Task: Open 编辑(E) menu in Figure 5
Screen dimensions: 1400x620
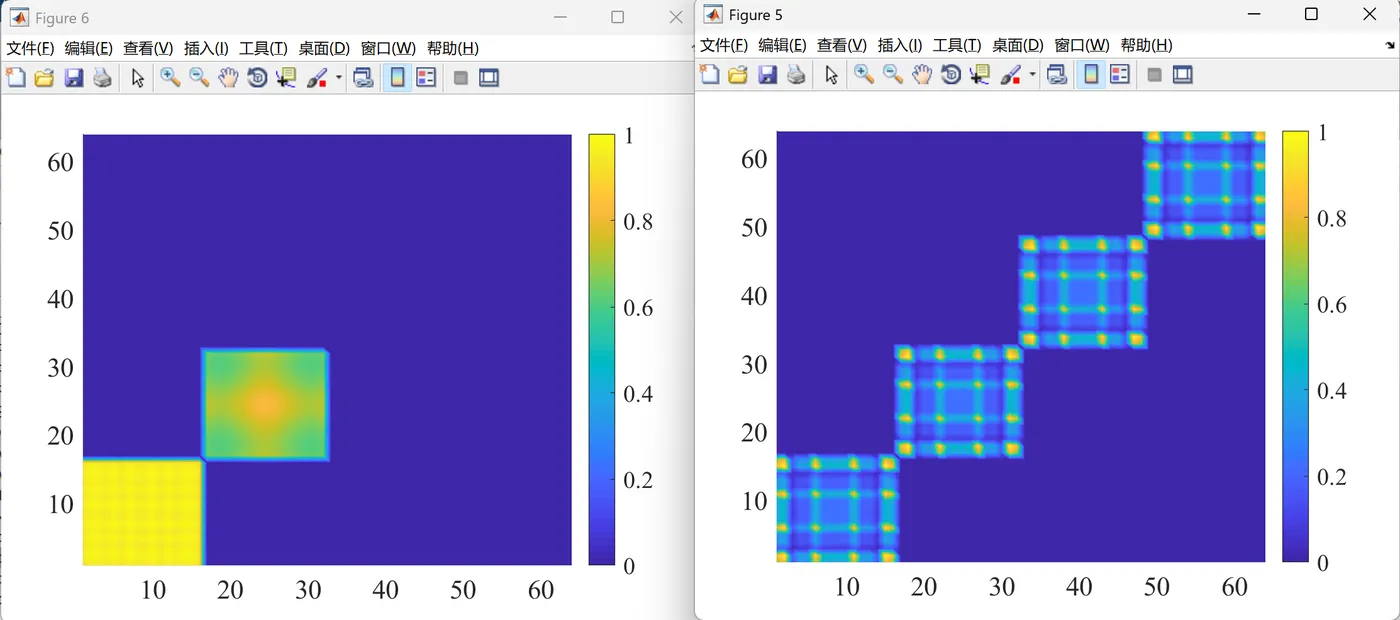Action: point(783,45)
